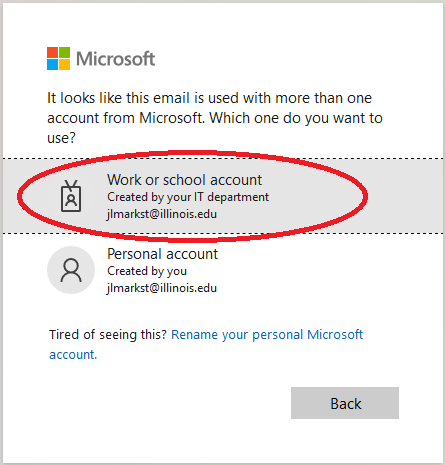Click the Back button

345,403
